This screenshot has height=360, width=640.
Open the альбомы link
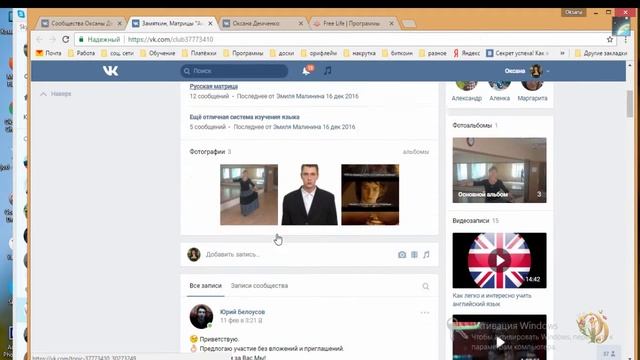416,152
